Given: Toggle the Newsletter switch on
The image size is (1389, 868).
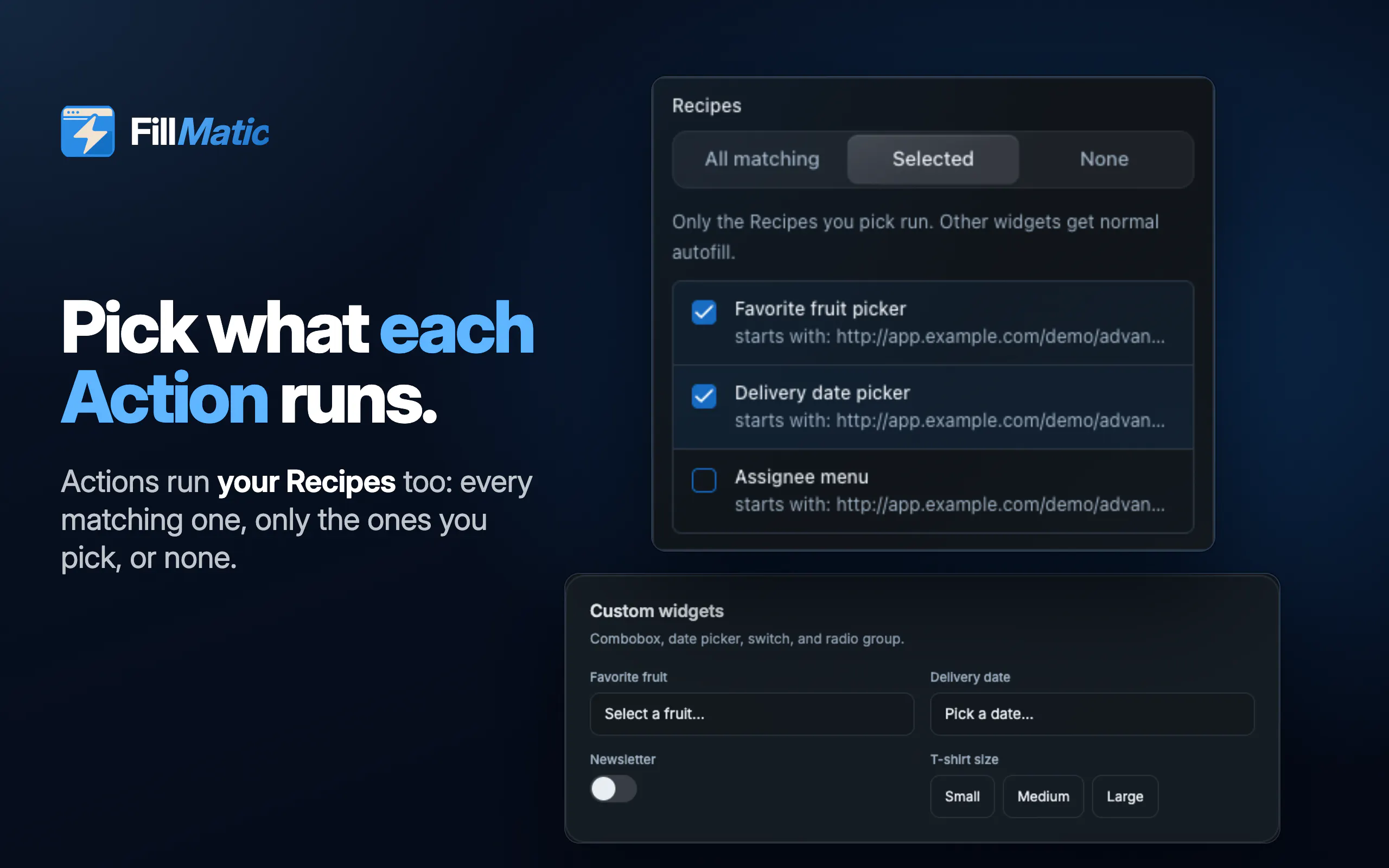Looking at the screenshot, I should tap(613, 789).
